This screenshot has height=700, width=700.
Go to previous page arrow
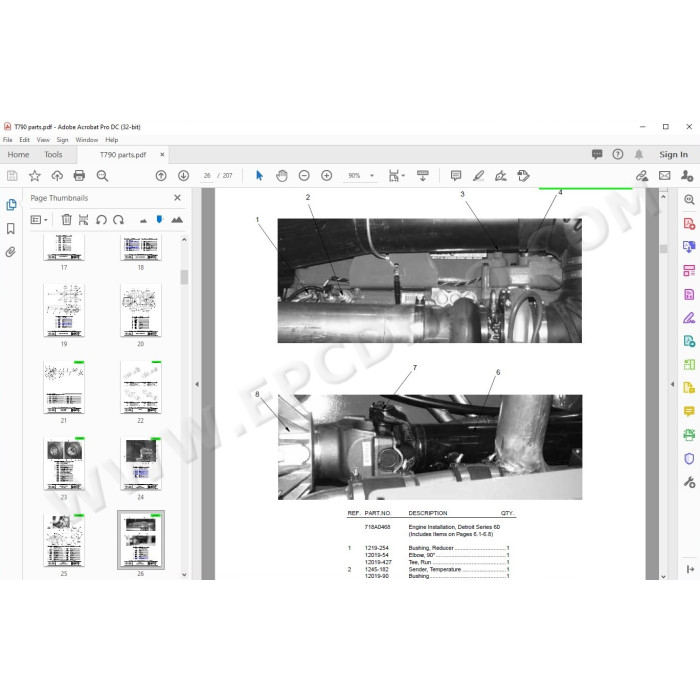pyautogui.click(x=161, y=176)
